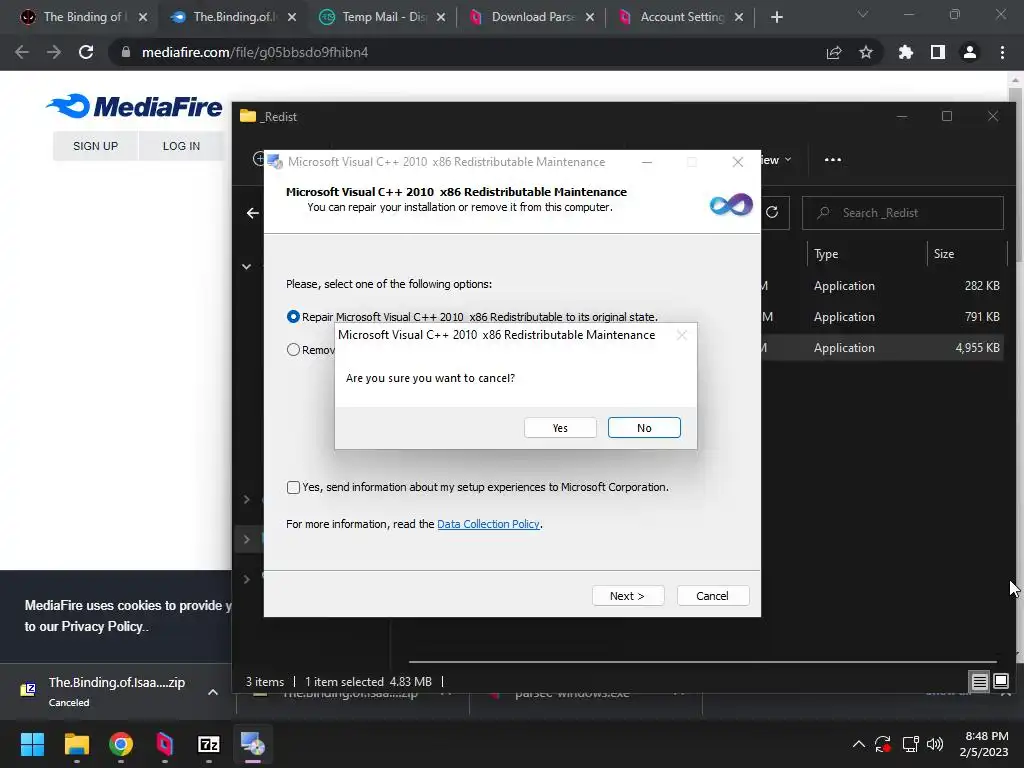The height and width of the screenshot is (768, 1024).
Task: Show hidden system tray icons
Action: 859,744
